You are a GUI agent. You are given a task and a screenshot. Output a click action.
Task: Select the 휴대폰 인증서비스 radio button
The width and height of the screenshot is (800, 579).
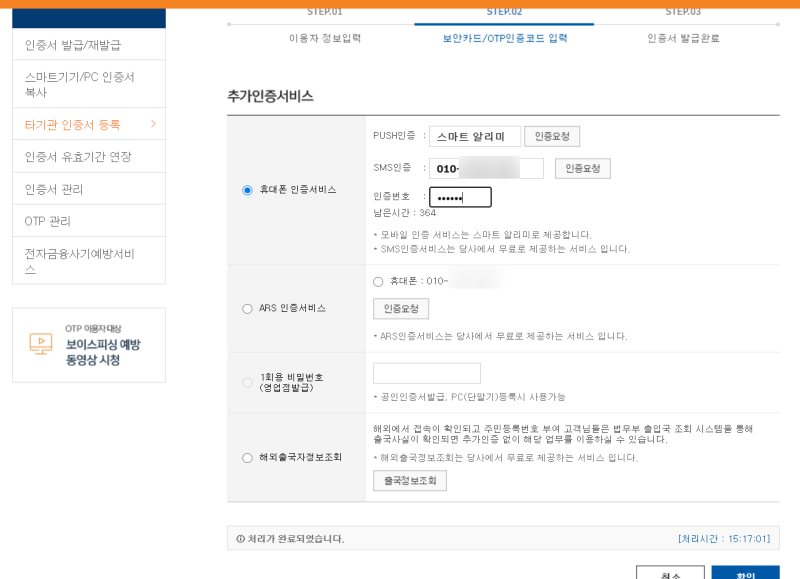point(247,190)
